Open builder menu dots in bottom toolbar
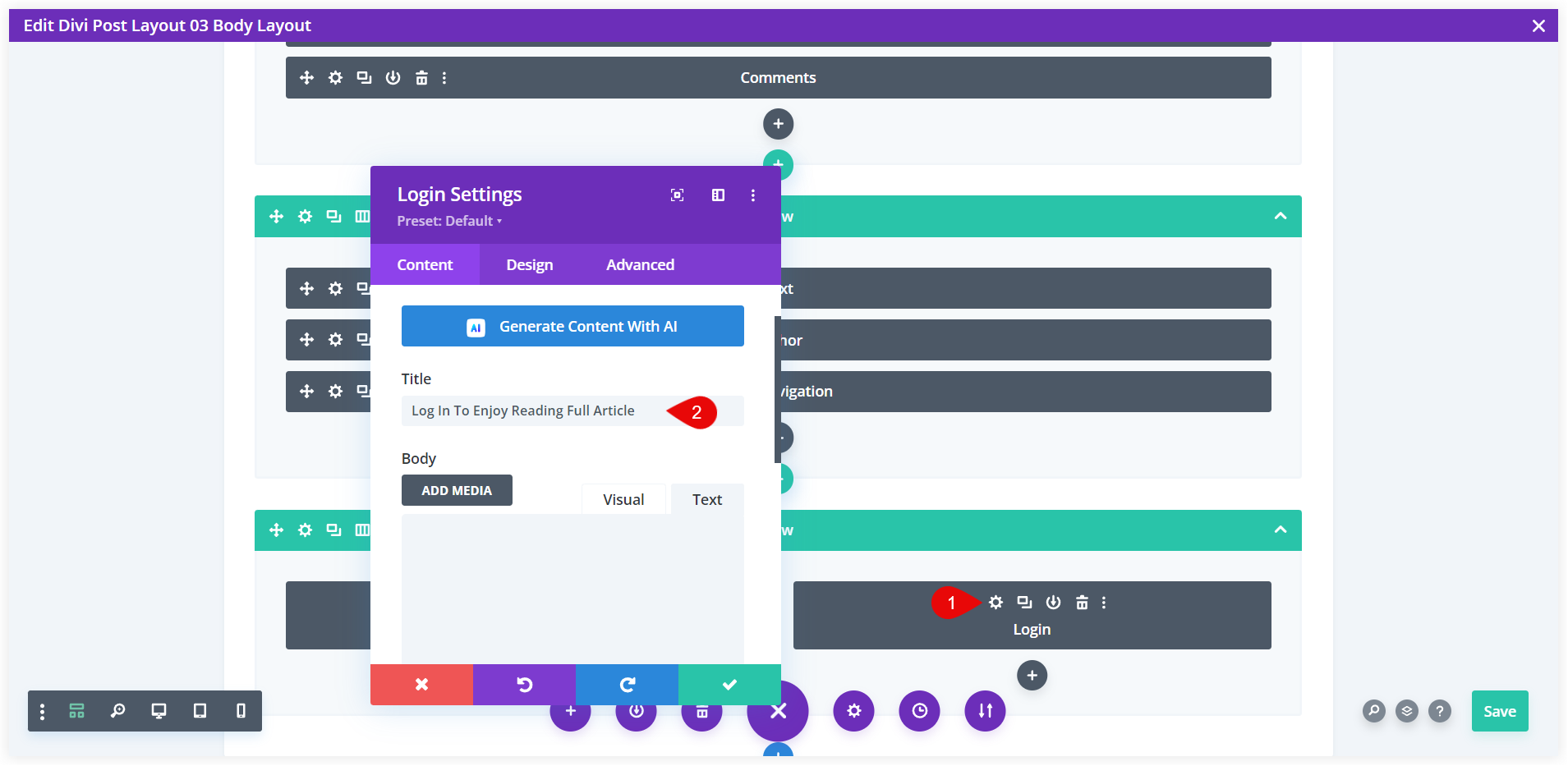This screenshot has height=766, width=1568. [42, 711]
